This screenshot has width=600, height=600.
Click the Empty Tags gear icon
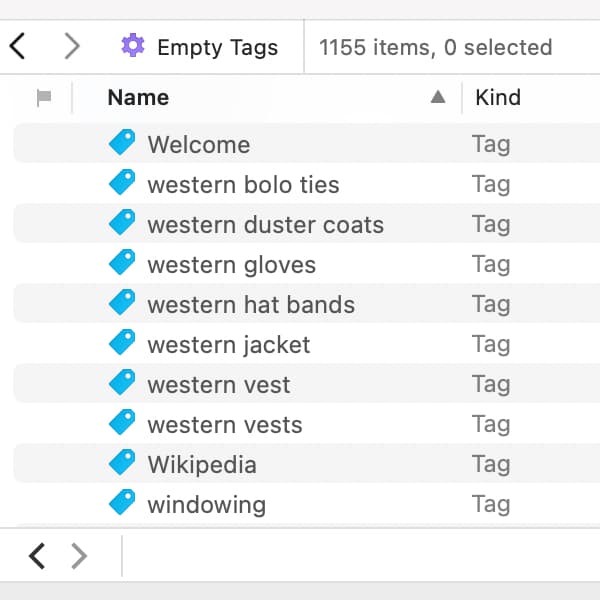pos(132,46)
